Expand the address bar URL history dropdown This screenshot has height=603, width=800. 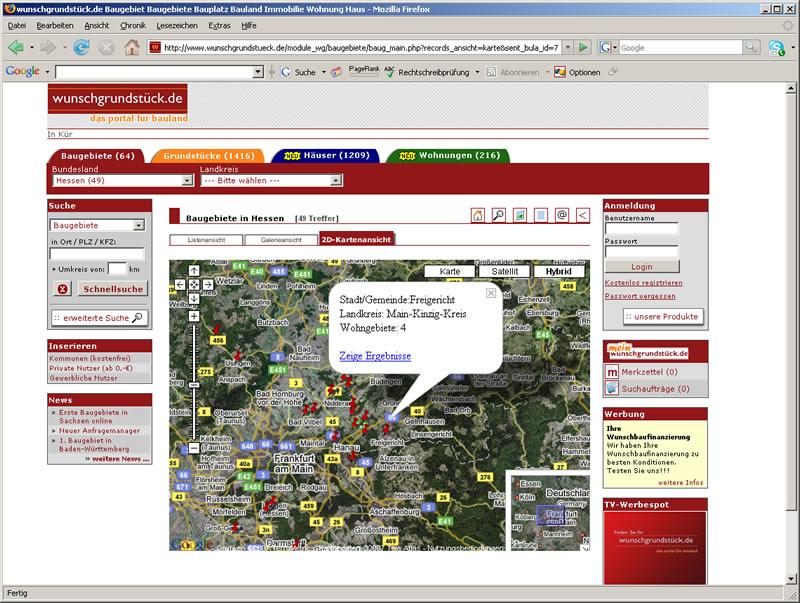(x=567, y=47)
